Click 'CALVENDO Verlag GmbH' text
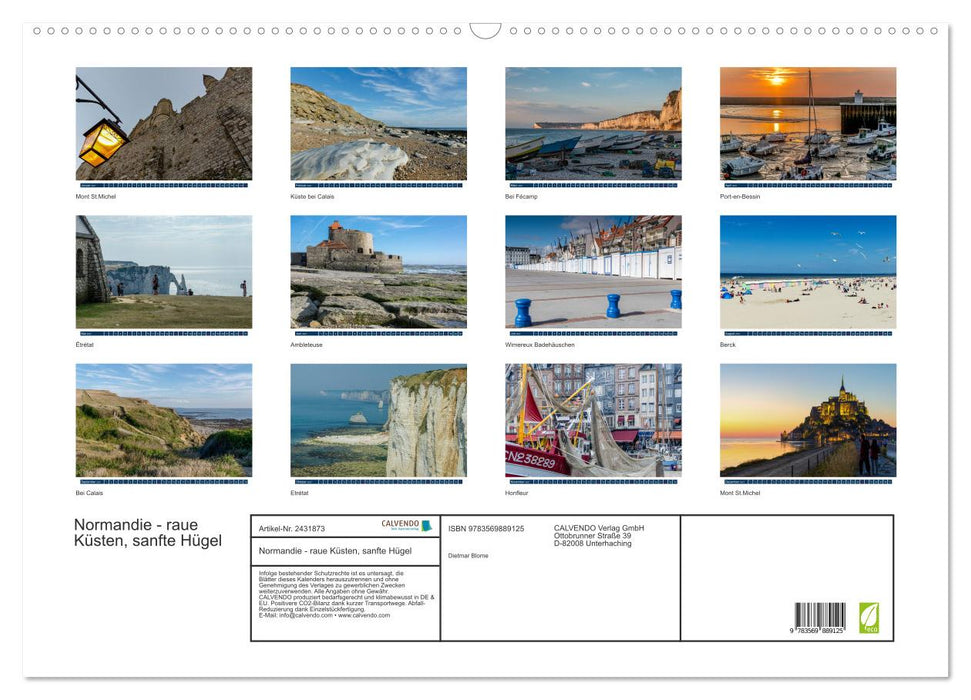This screenshot has height=700, width=971. pyautogui.click(x=599, y=528)
